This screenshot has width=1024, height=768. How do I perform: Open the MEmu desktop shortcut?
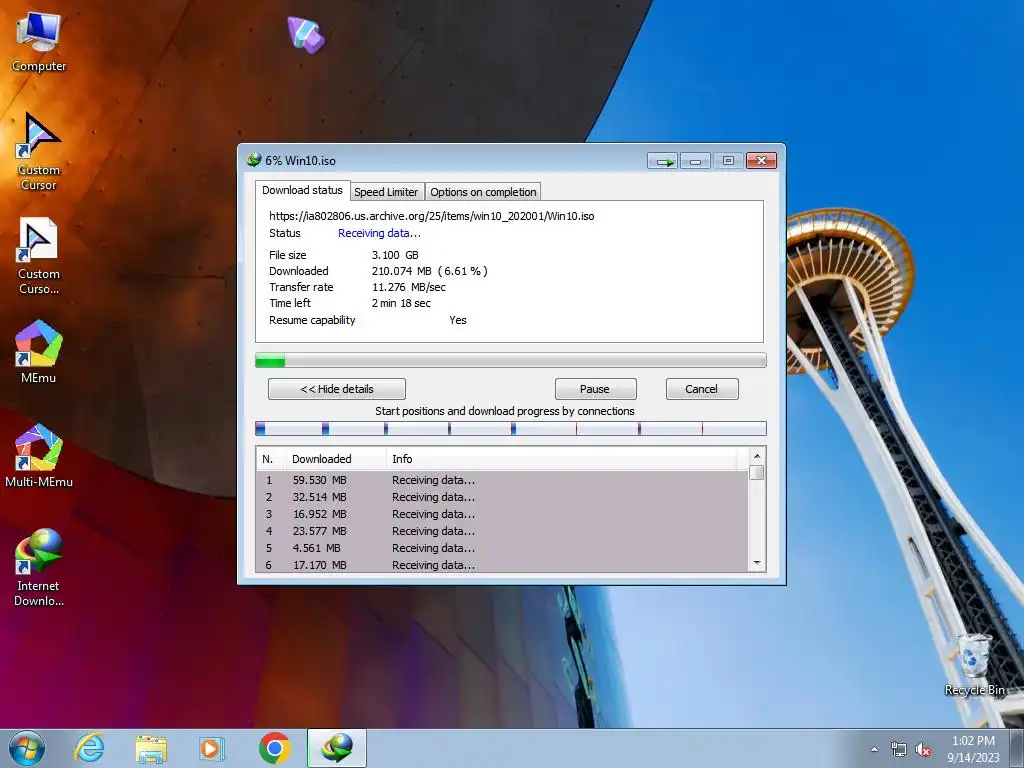click(39, 351)
